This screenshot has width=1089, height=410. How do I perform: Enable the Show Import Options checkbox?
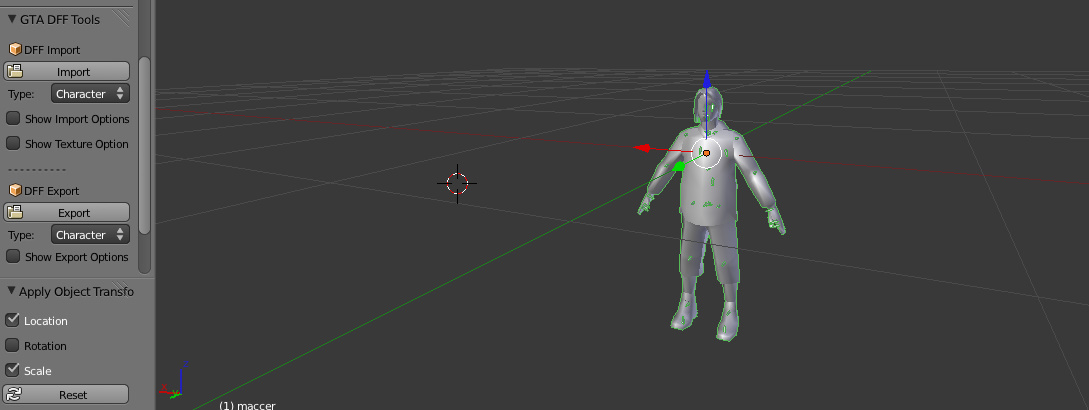pyautogui.click(x=13, y=118)
